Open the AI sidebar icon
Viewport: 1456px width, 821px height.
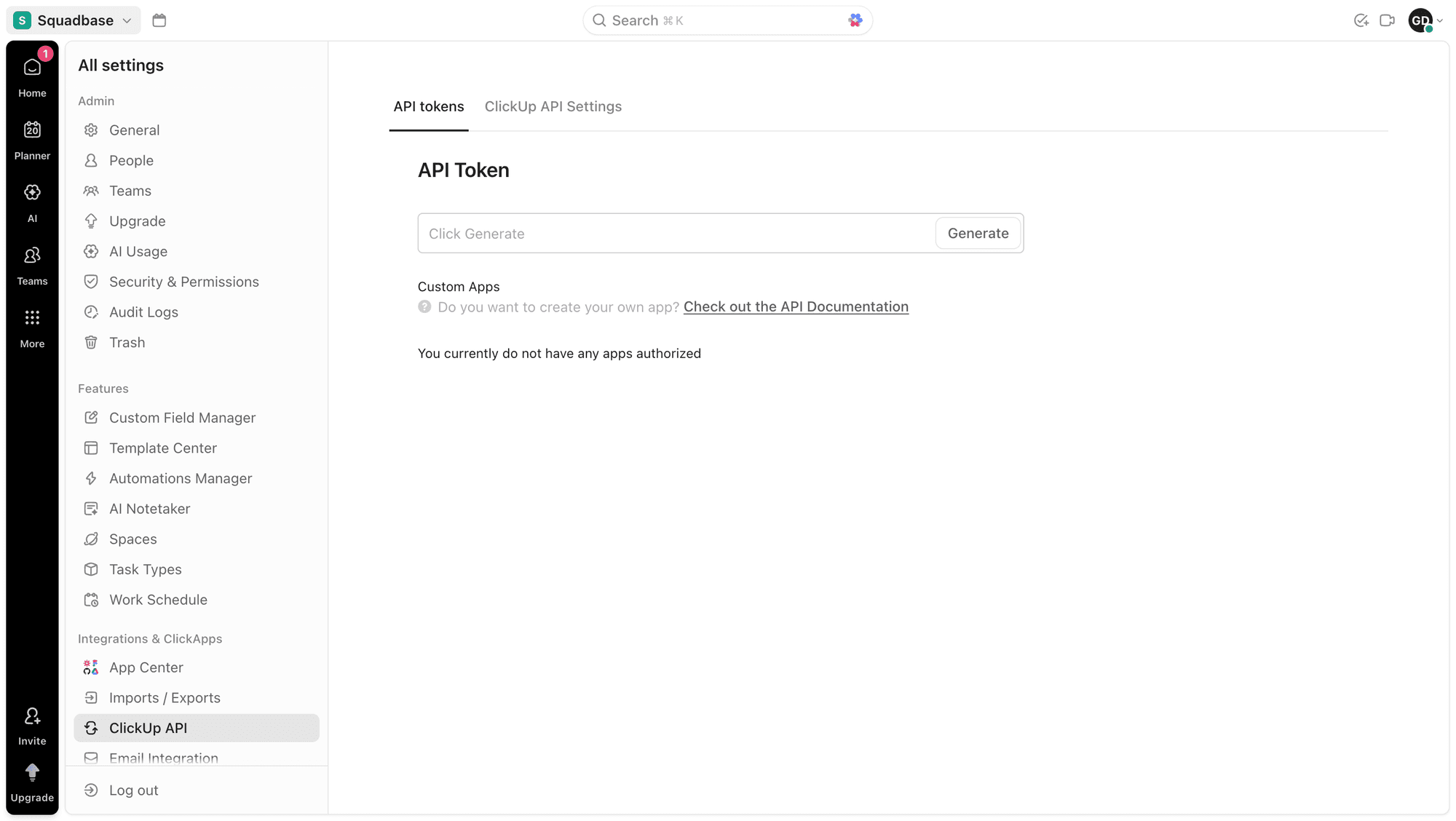pyautogui.click(x=32, y=192)
